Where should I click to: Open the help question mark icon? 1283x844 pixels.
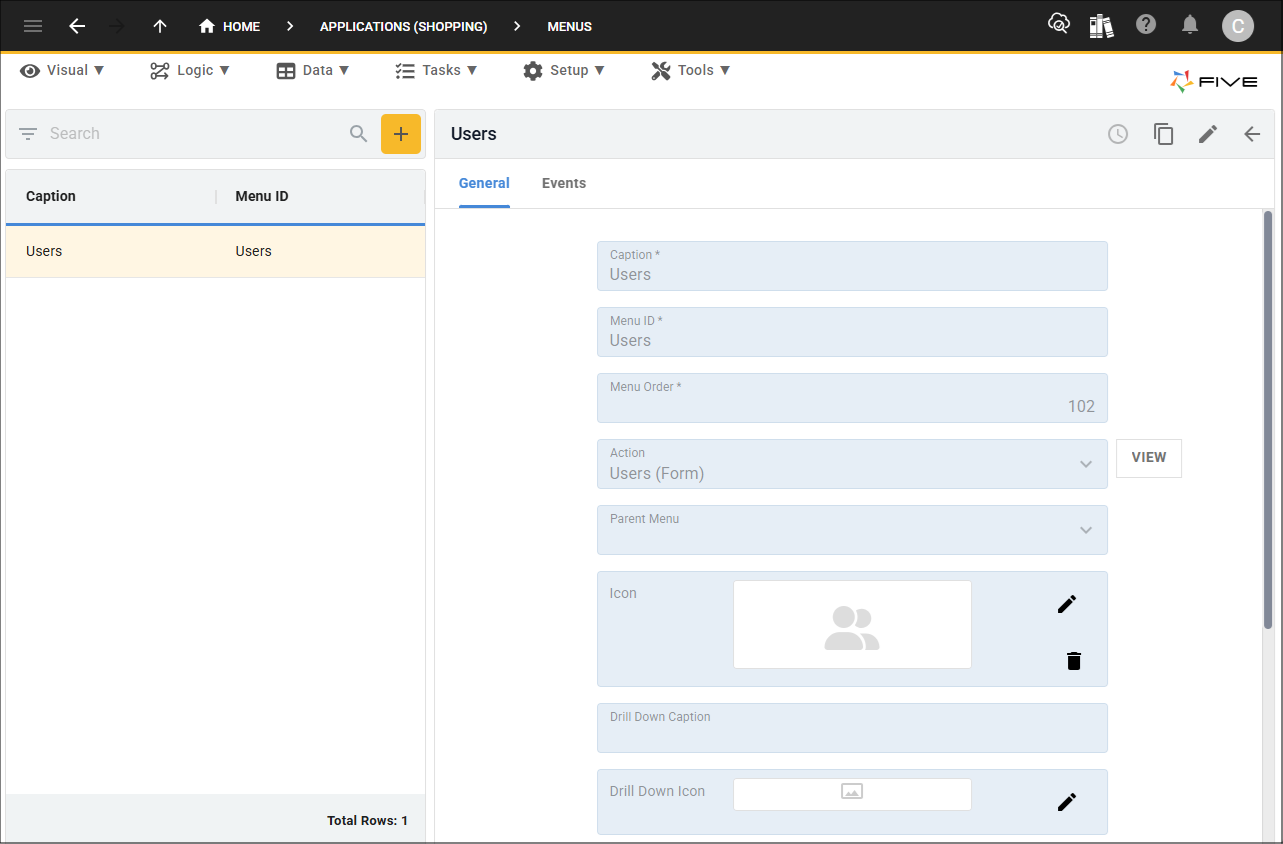[x=1146, y=25]
